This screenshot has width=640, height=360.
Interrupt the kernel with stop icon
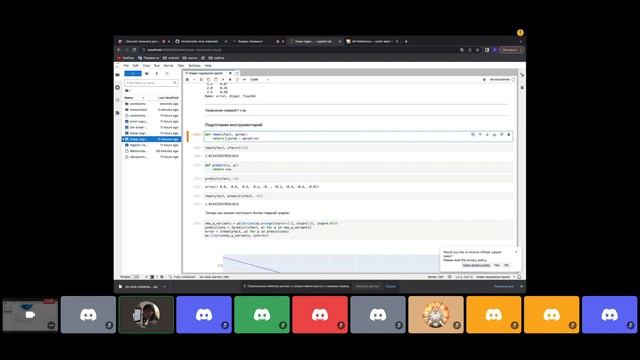pos(230,80)
